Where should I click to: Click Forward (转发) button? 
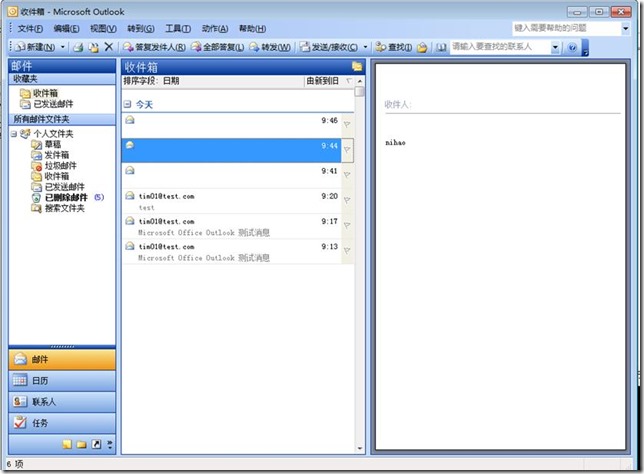[x=270, y=47]
